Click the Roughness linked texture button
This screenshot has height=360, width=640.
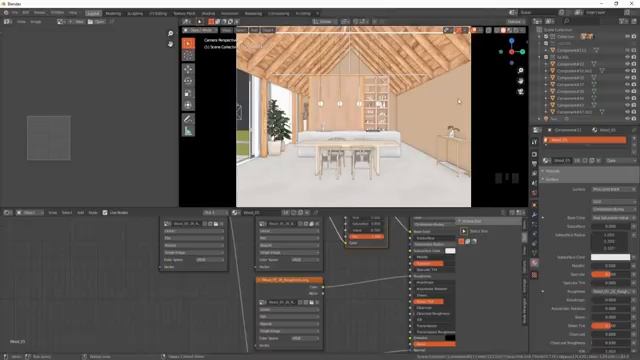pyautogui.click(x=613, y=291)
